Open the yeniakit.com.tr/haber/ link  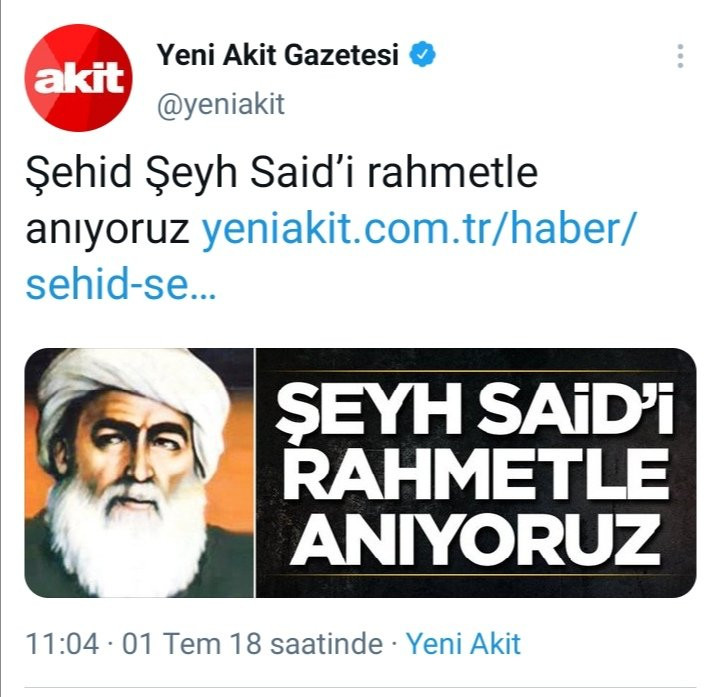pos(417,228)
